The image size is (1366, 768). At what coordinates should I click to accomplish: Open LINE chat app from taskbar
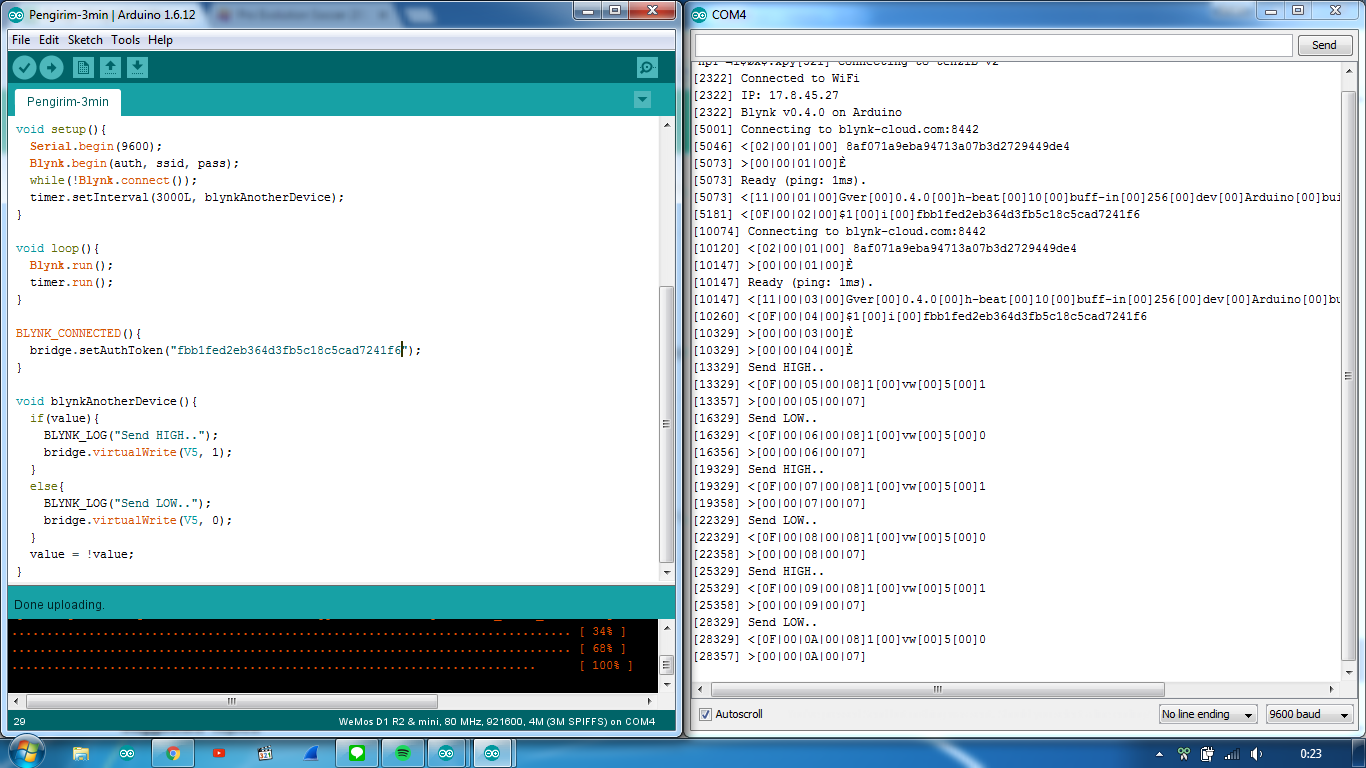[x=356, y=753]
